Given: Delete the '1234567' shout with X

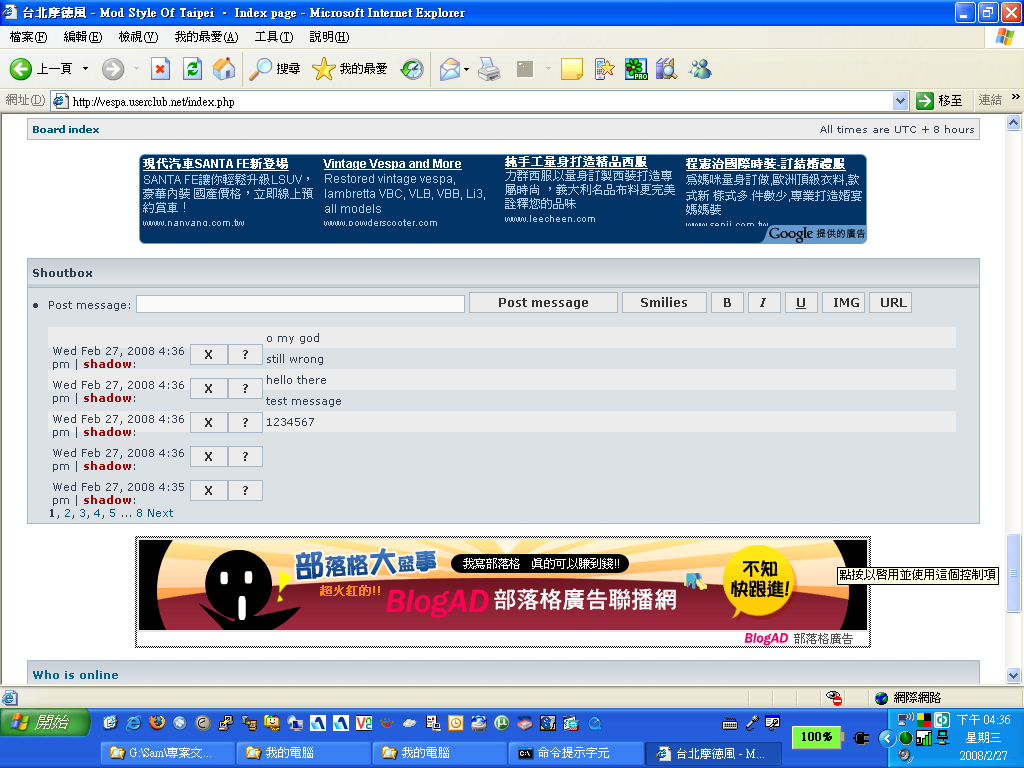Looking at the screenshot, I should tap(208, 490).
